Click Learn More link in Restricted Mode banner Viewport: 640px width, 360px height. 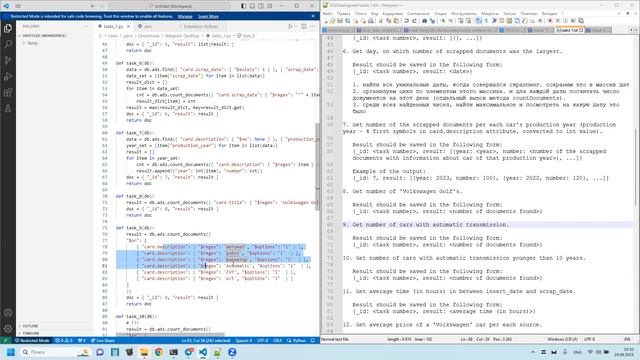click(208, 16)
